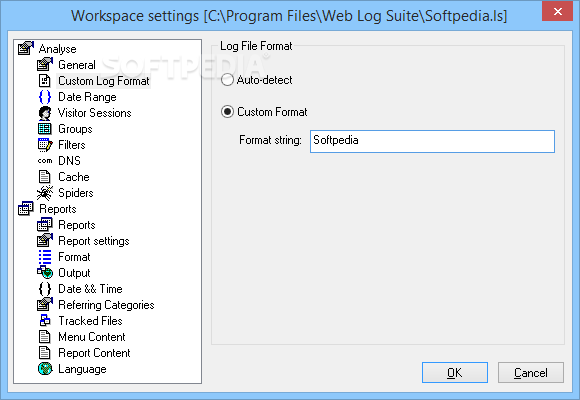The height and width of the screenshot is (400, 580).
Task: Open the Analyse root tree node
Action: click(57, 49)
